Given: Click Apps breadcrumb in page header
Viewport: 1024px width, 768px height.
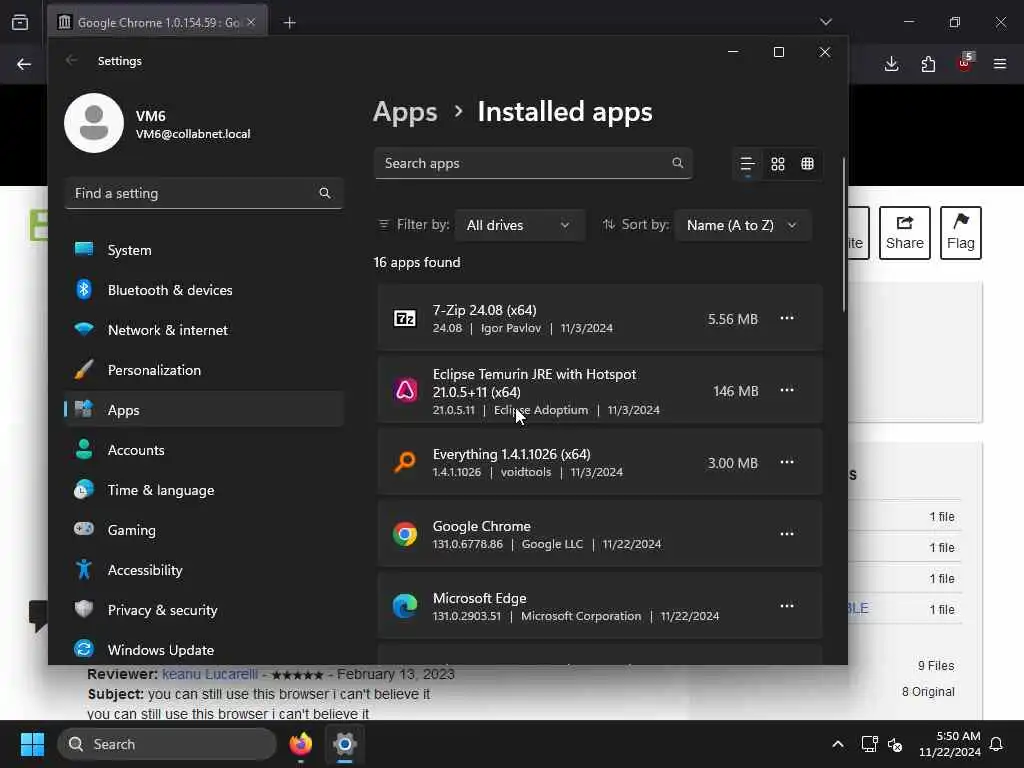Looking at the screenshot, I should (405, 112).
